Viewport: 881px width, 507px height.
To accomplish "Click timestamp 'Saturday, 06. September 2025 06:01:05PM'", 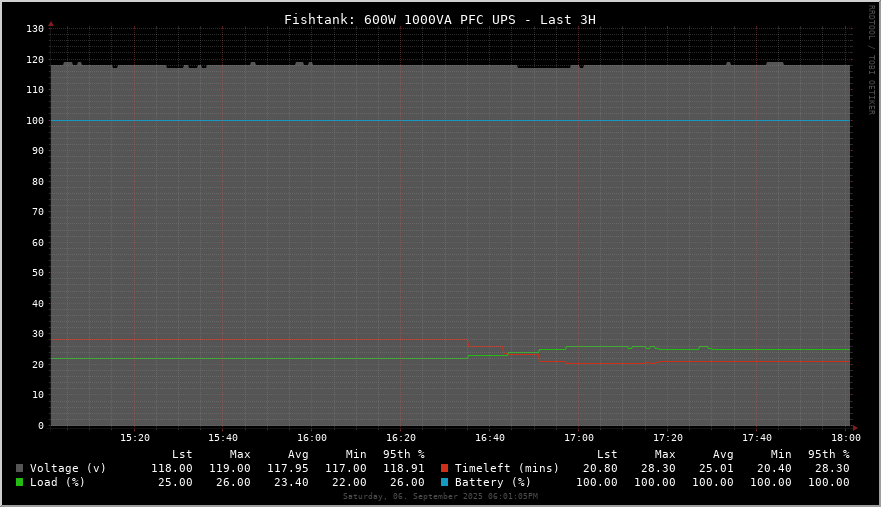I will (x=440, y=496).
